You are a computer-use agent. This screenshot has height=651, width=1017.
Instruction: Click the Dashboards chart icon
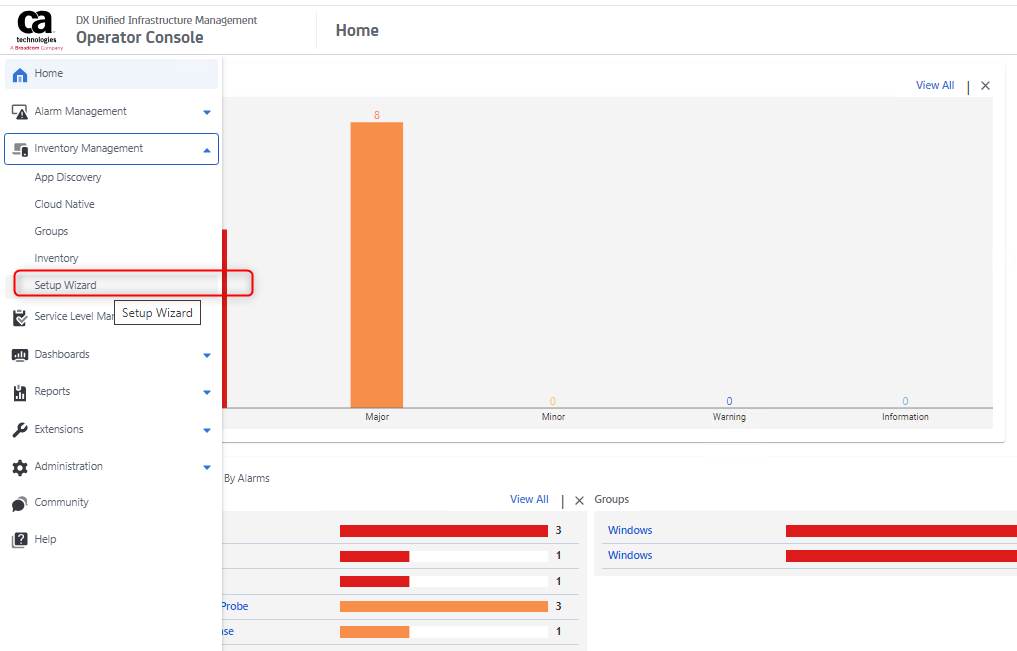point(19,355)
